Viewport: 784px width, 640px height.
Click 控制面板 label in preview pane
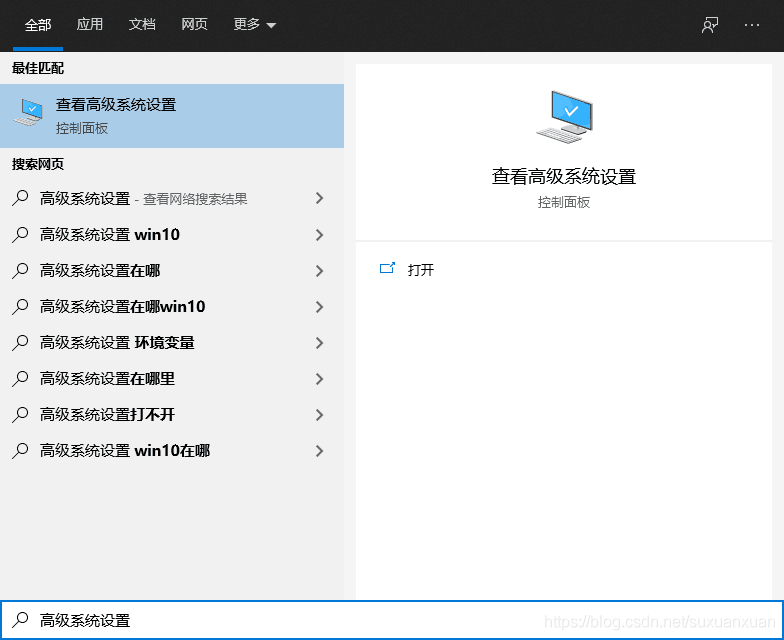[564, 202]
